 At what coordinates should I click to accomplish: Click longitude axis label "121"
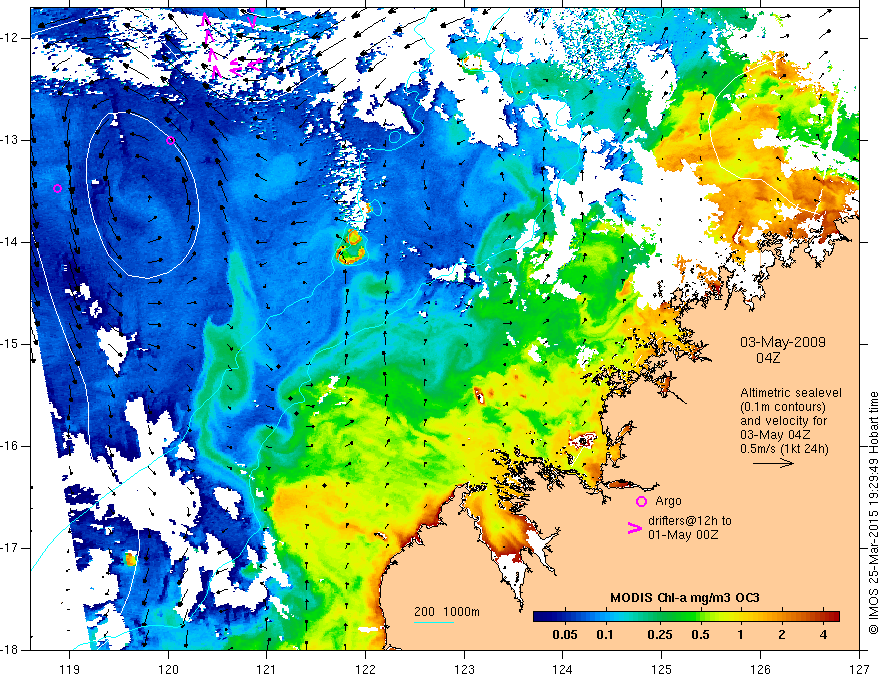(x=267, y=669)
